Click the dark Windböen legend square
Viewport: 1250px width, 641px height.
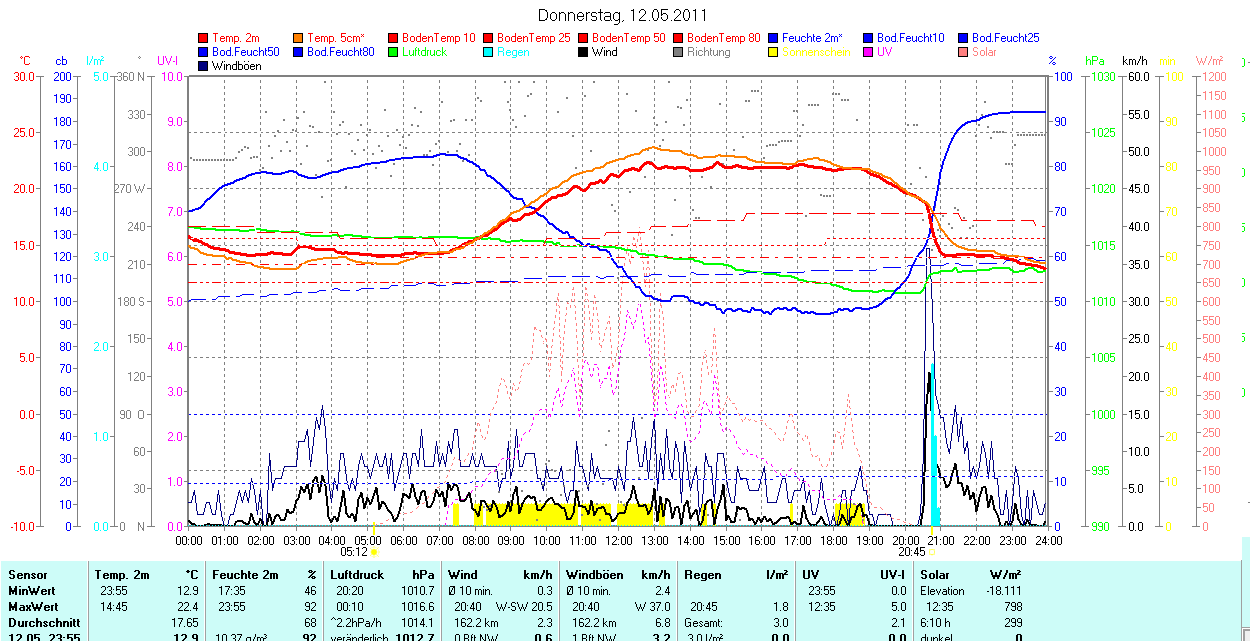(204, 66)
